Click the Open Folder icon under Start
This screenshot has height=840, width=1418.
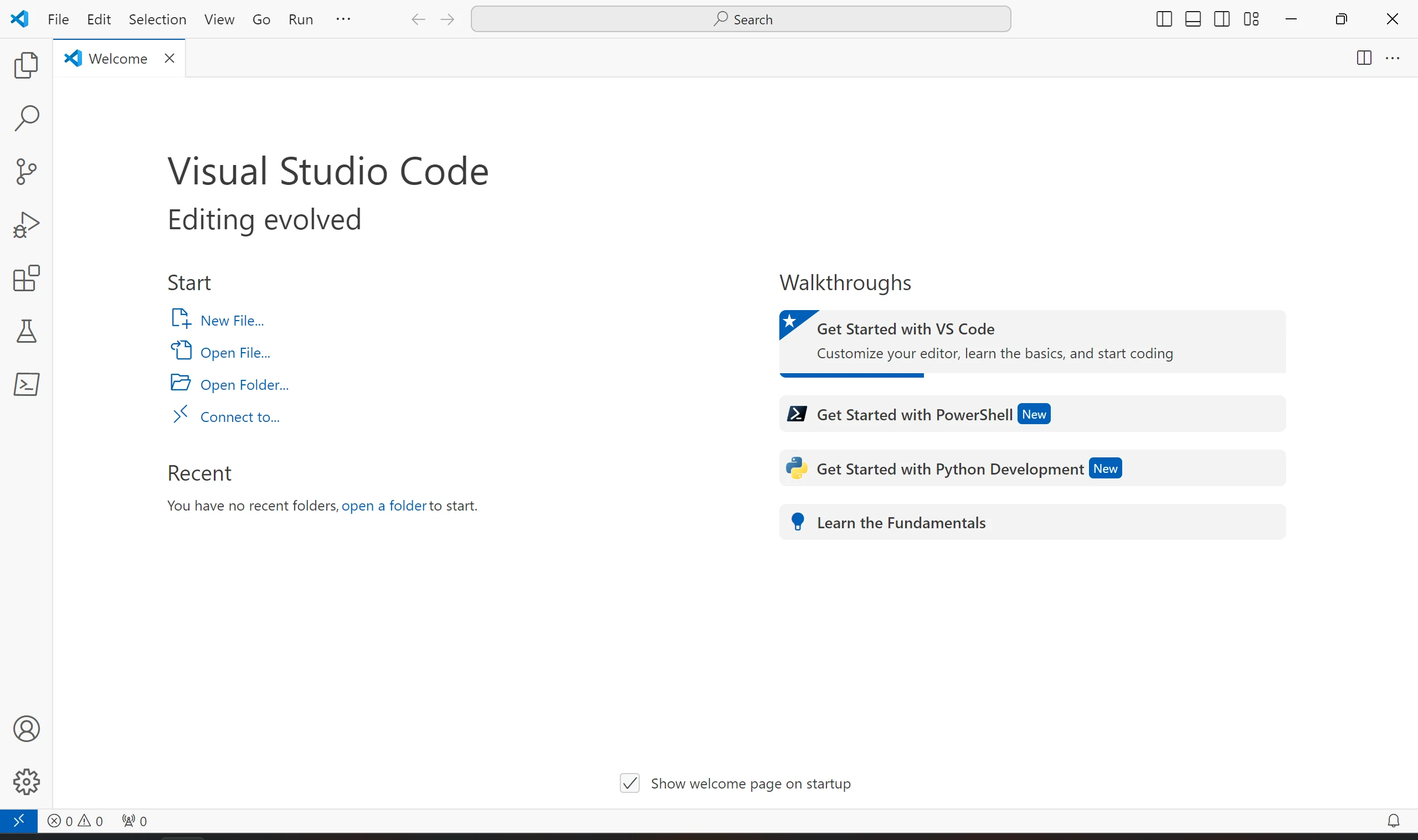coord(181,383)
